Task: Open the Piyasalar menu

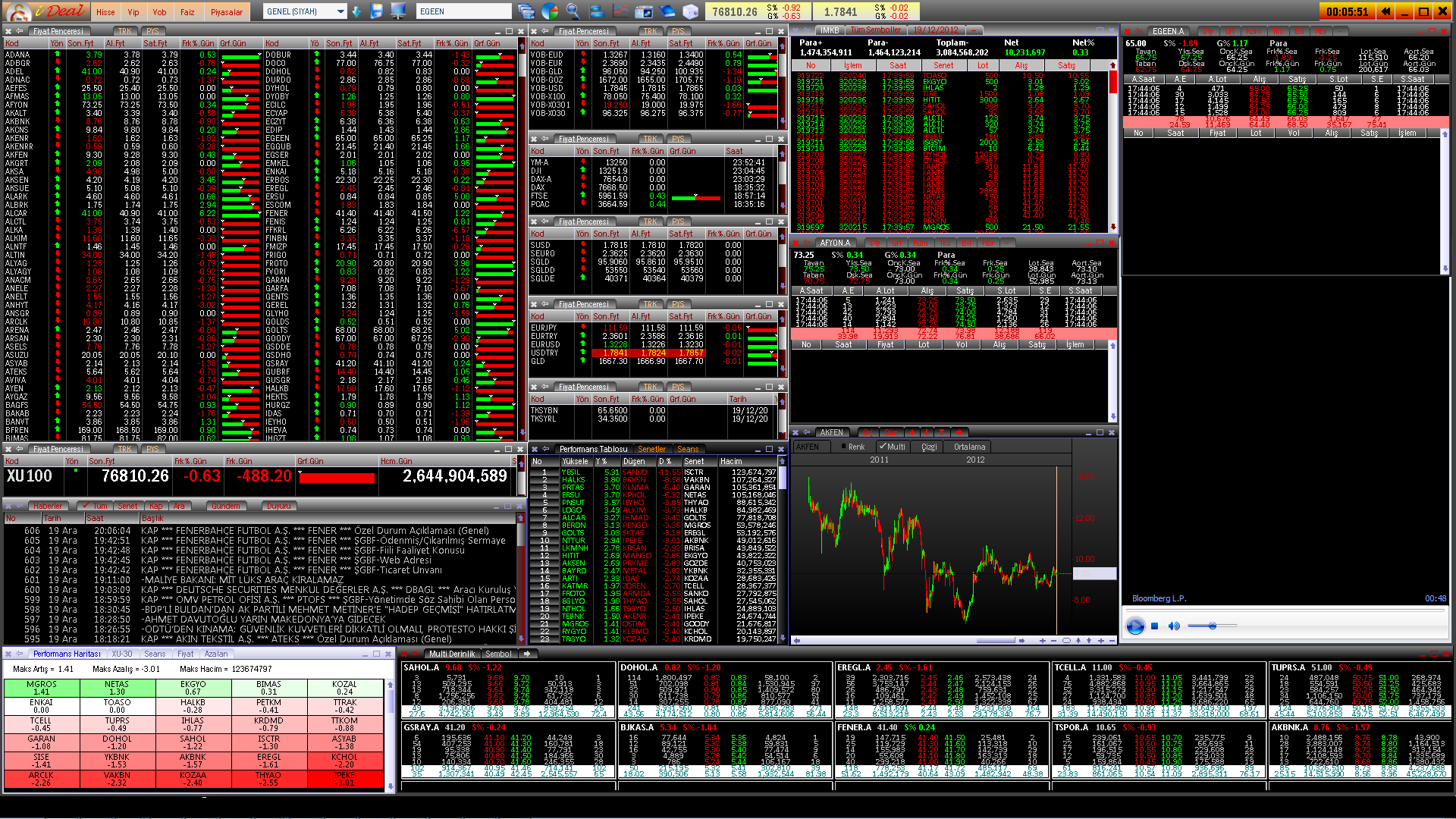Action: coord(226,12)
